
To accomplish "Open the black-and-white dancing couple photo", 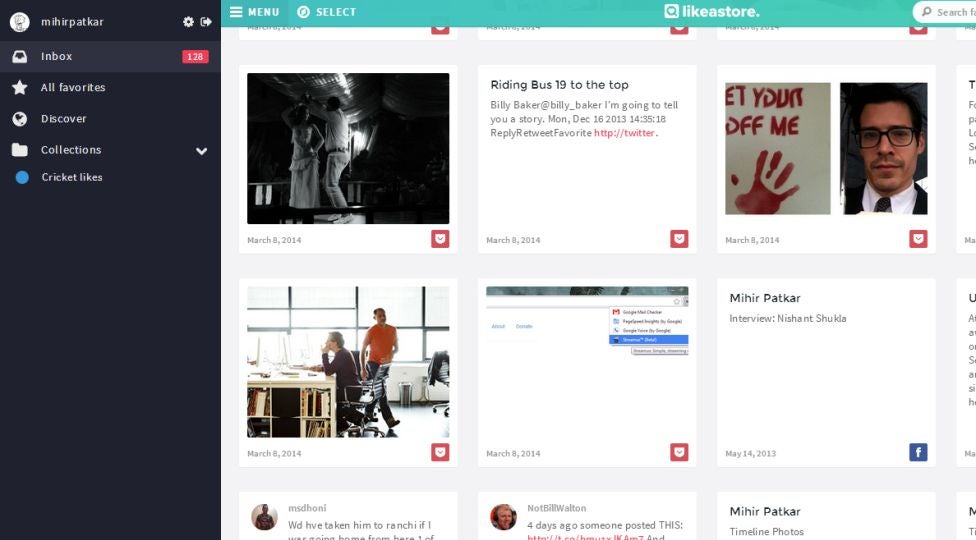I will tap(348, 149).
